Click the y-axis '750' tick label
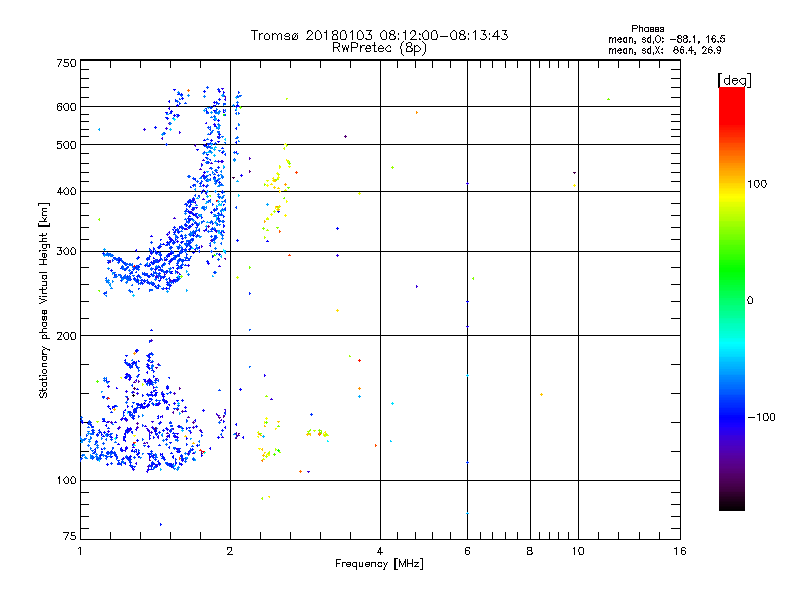 66,63
